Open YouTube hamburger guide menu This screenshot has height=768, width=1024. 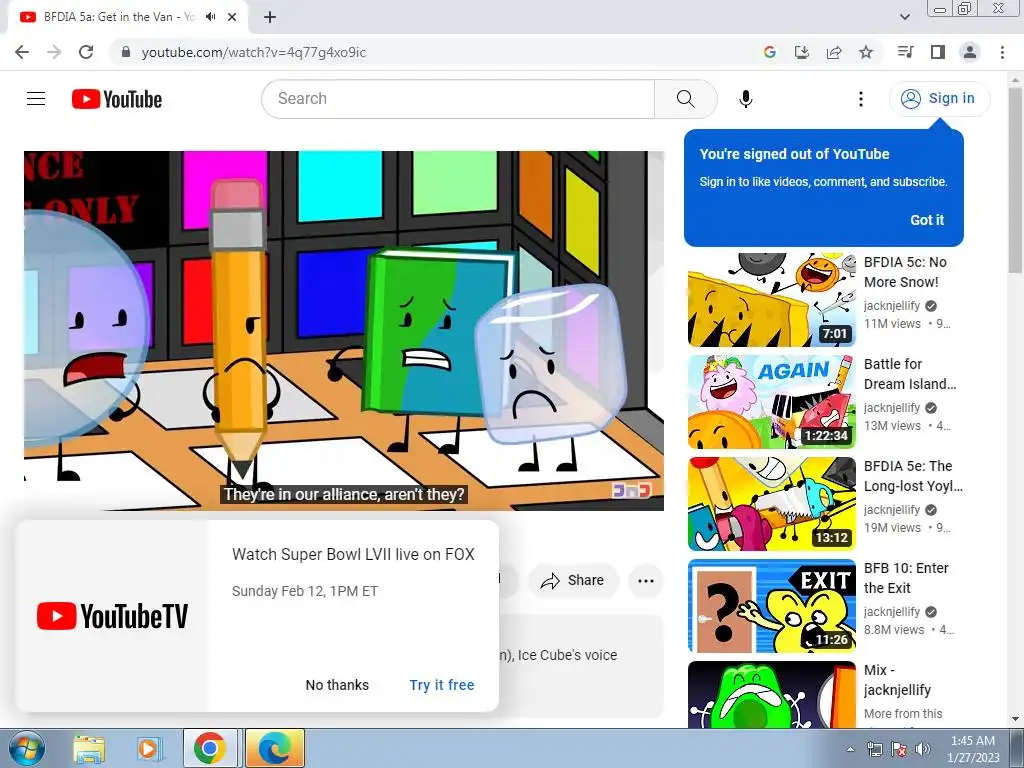[x=36, y=99]
